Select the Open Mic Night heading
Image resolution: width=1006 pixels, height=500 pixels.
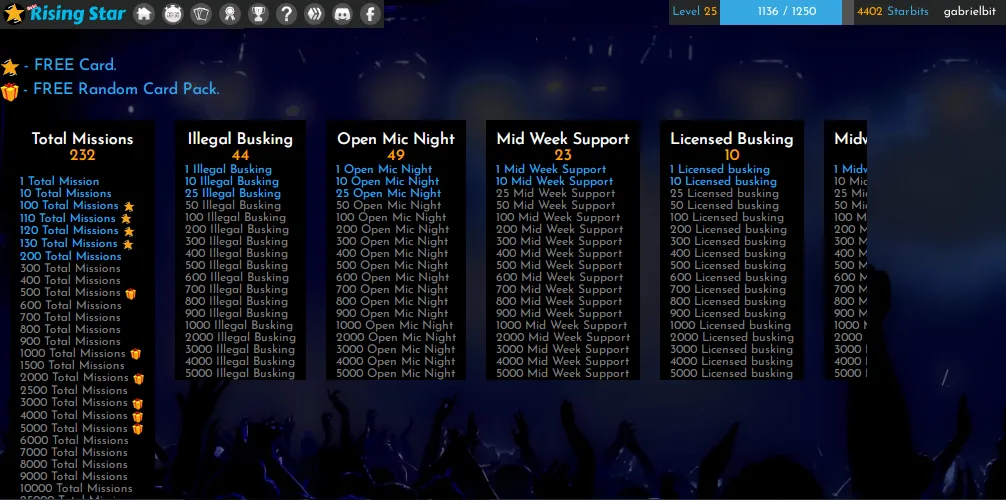click(x=396, y=139)
